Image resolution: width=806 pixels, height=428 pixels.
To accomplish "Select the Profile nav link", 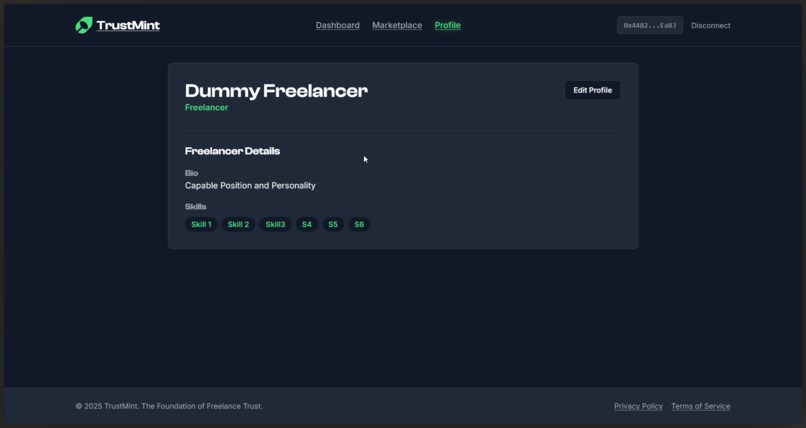I will pos(448,25).
